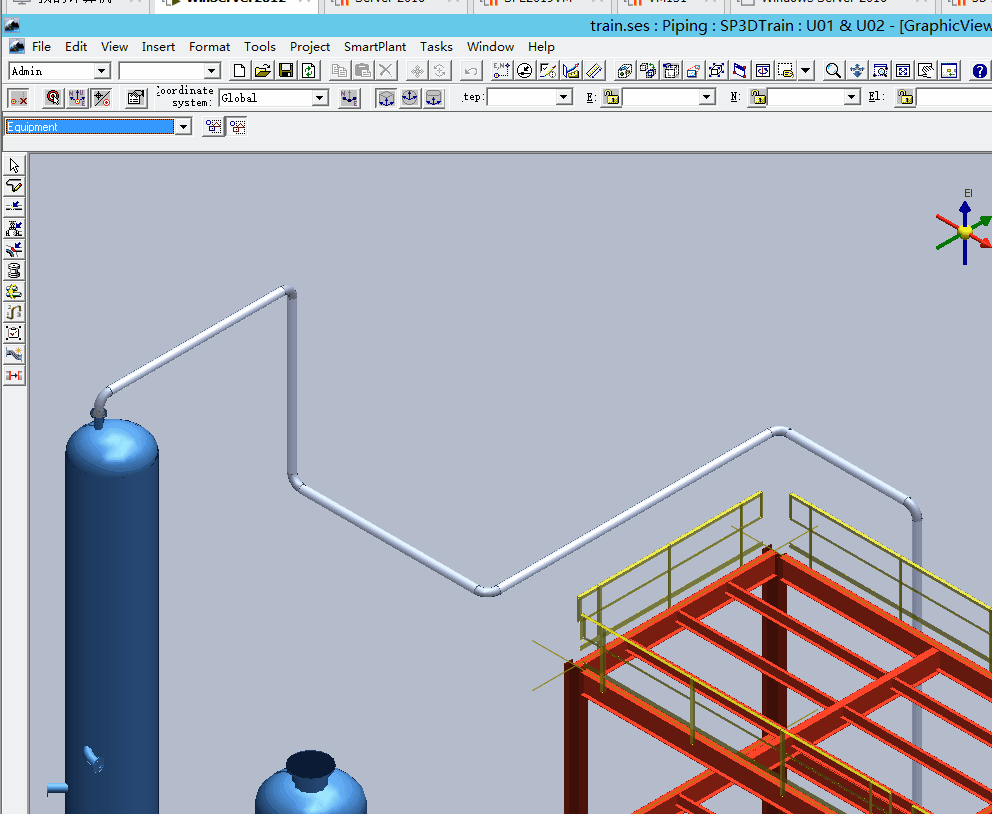The height and width of the screenshot is (814, 992).
Task: Open the Step value dropdown
Action: tap(564, 97)
